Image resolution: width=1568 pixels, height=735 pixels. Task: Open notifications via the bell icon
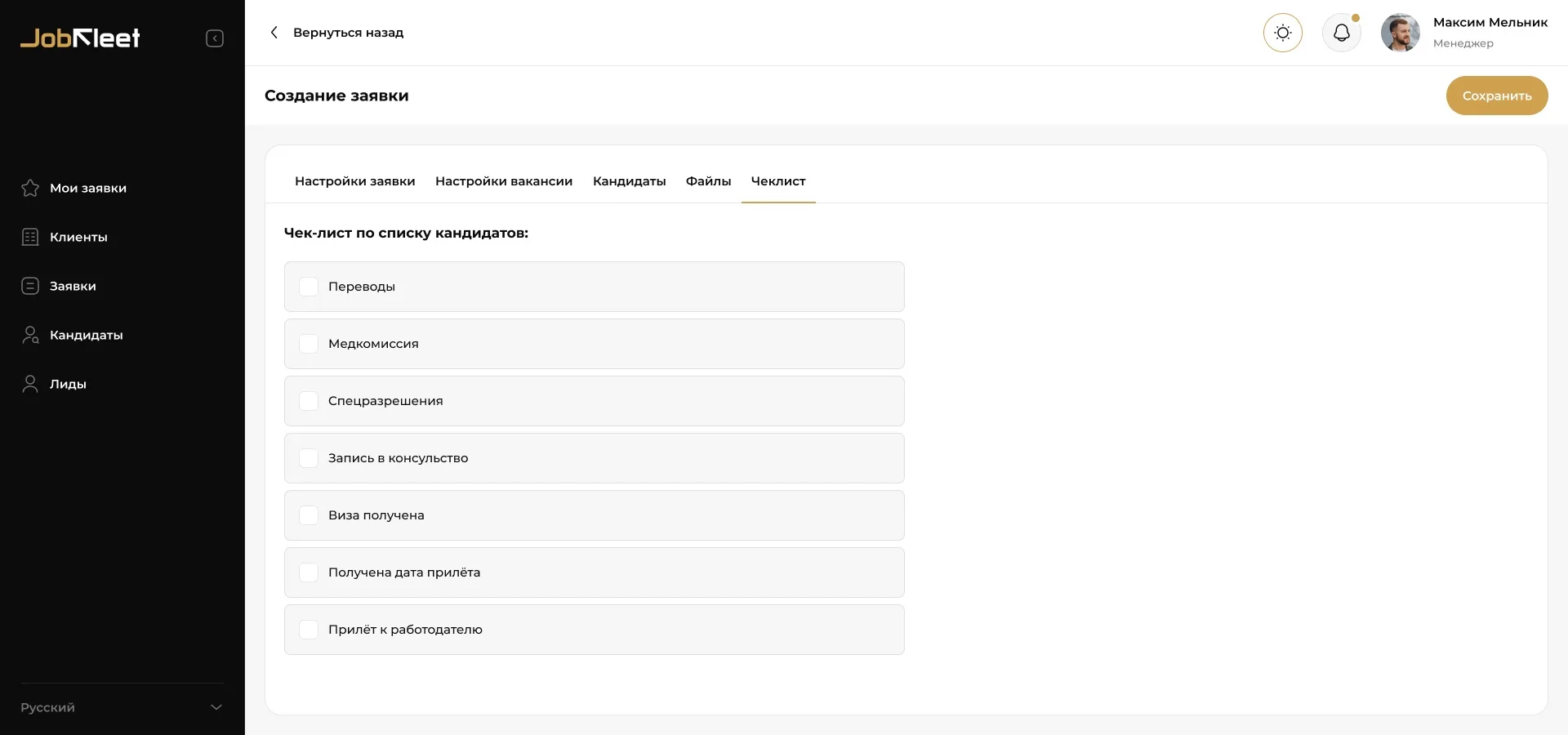1341,33
